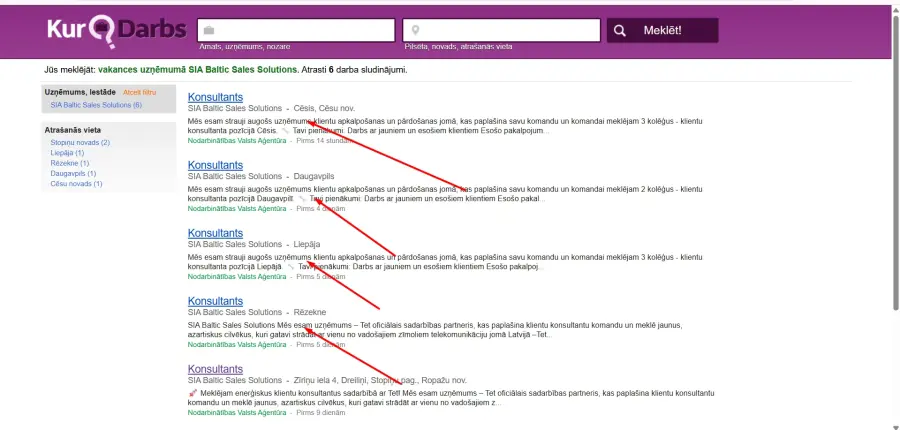Click the 'Cēsis, Cēsu nov.' location text
Viewport: 900px width, 430px height.
tap(324, 108)
